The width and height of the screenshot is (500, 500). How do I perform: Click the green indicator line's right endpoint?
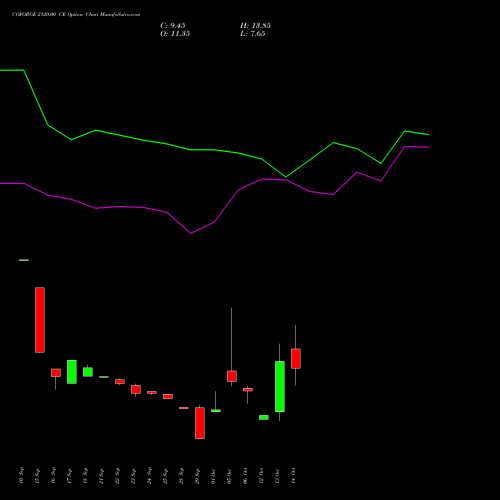[429, 135]
